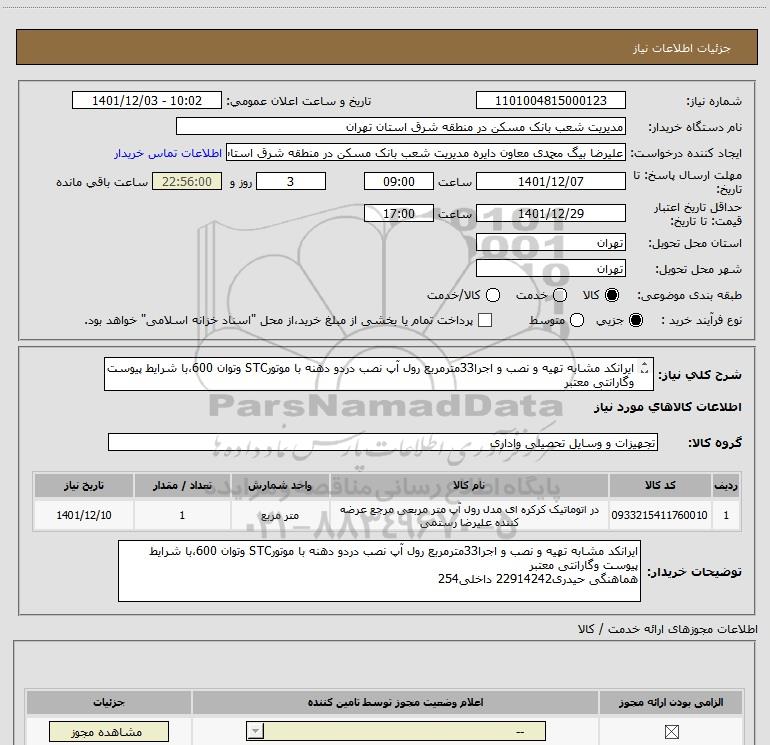Click the announcement date field 1401/12/03 - 10:02

147,100
